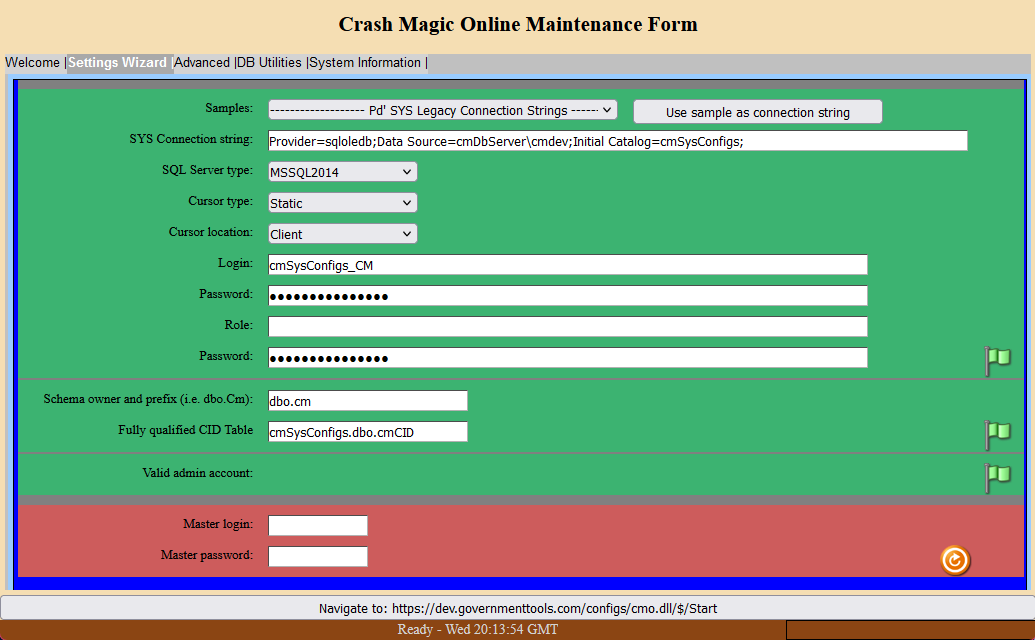The height and width of the screenshot is (640, 1035).
Task: Expand the Cursor location dropdown
Action: coord(343,234)
